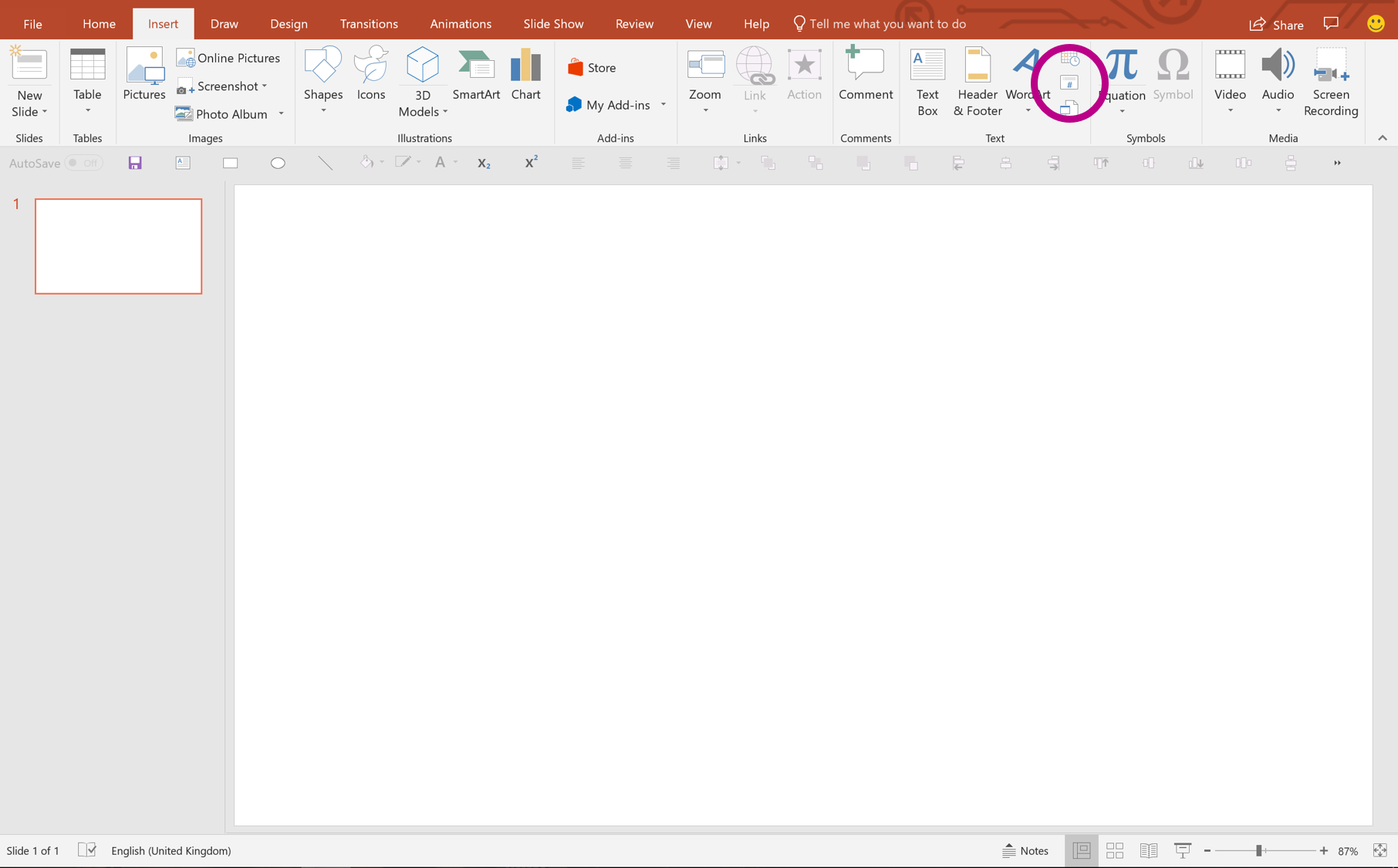Insert a SmartArt graphic
Image resolution: width=1398 pixels, height=868 pixels.
476,75
